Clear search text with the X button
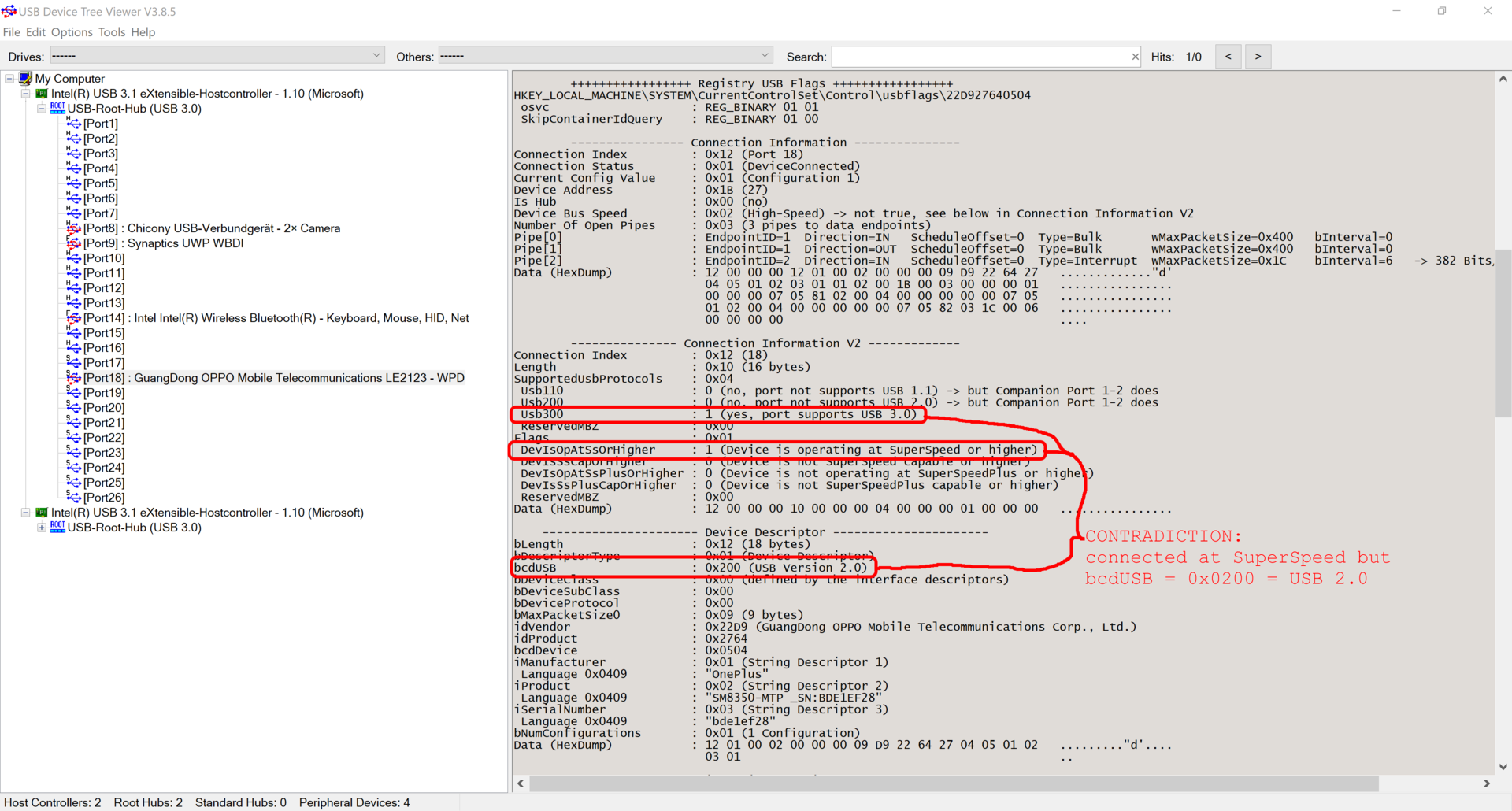The width and height of the screenshot is (1512, 811). (1135, 57)
